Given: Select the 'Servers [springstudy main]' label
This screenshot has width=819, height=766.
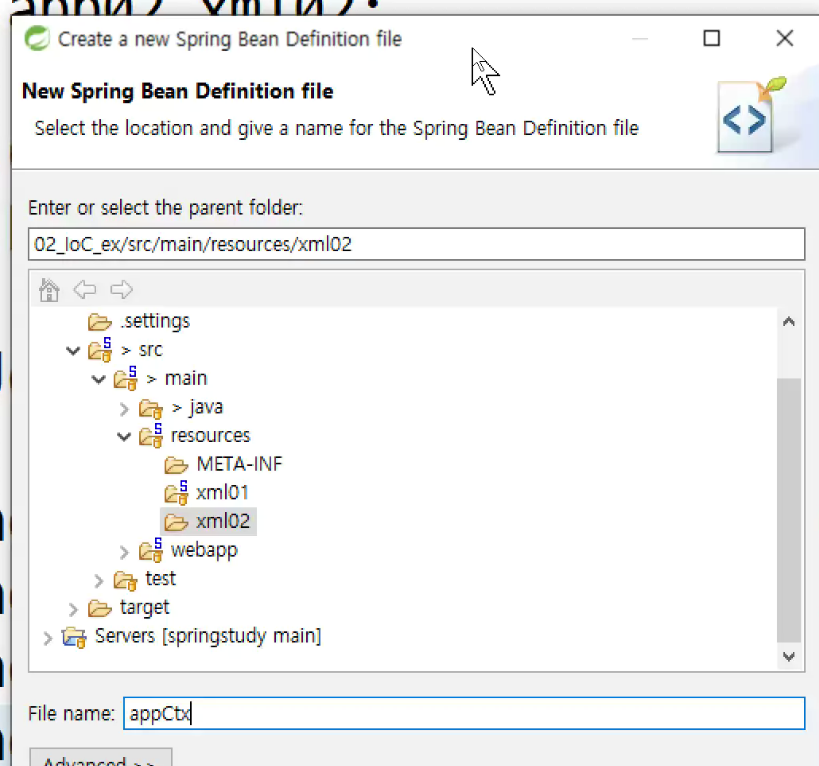Looking at the screenshot, I should coord(208,637).
